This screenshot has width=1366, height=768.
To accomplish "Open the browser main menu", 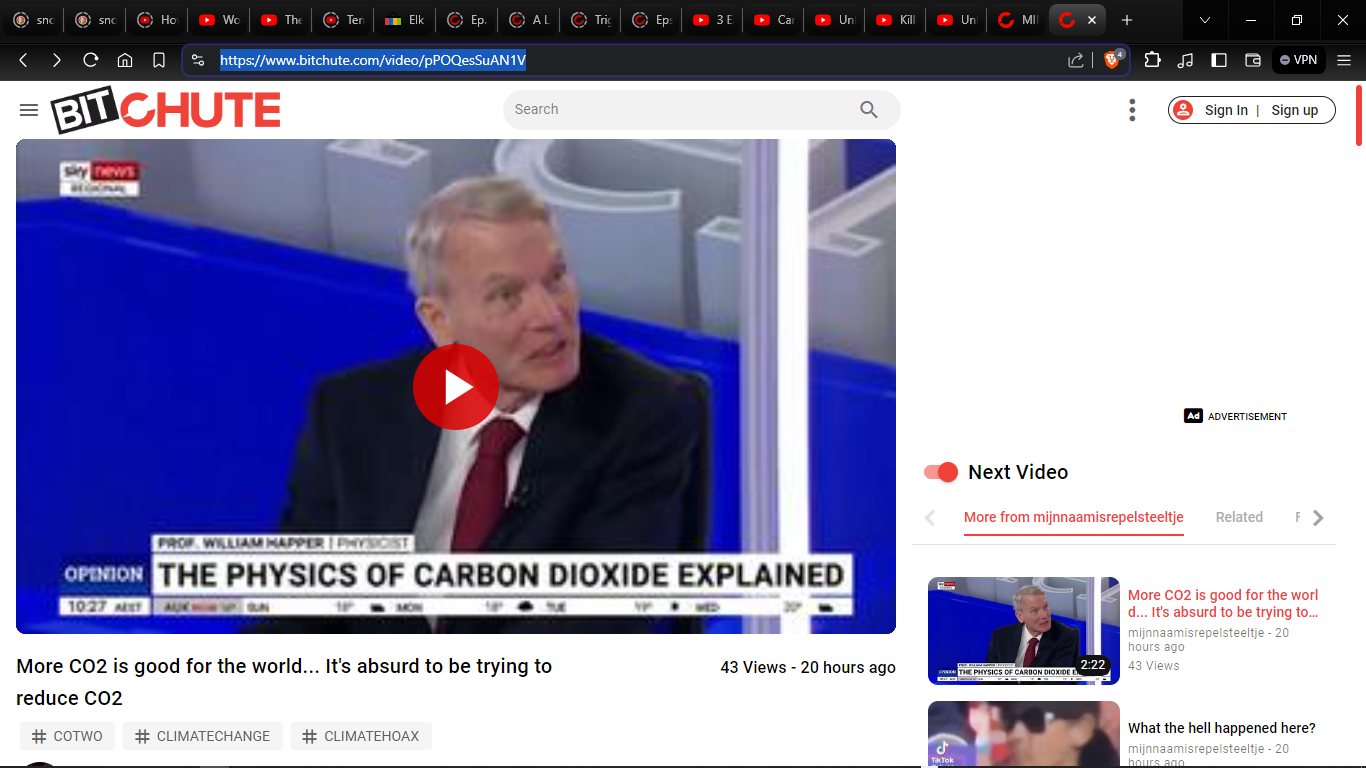I will pos(1344,60).
